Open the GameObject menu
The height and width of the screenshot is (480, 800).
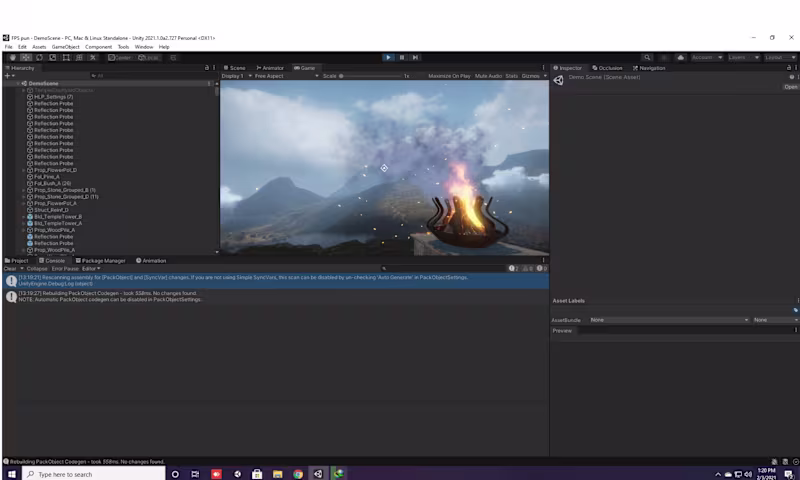coord(65,47)
